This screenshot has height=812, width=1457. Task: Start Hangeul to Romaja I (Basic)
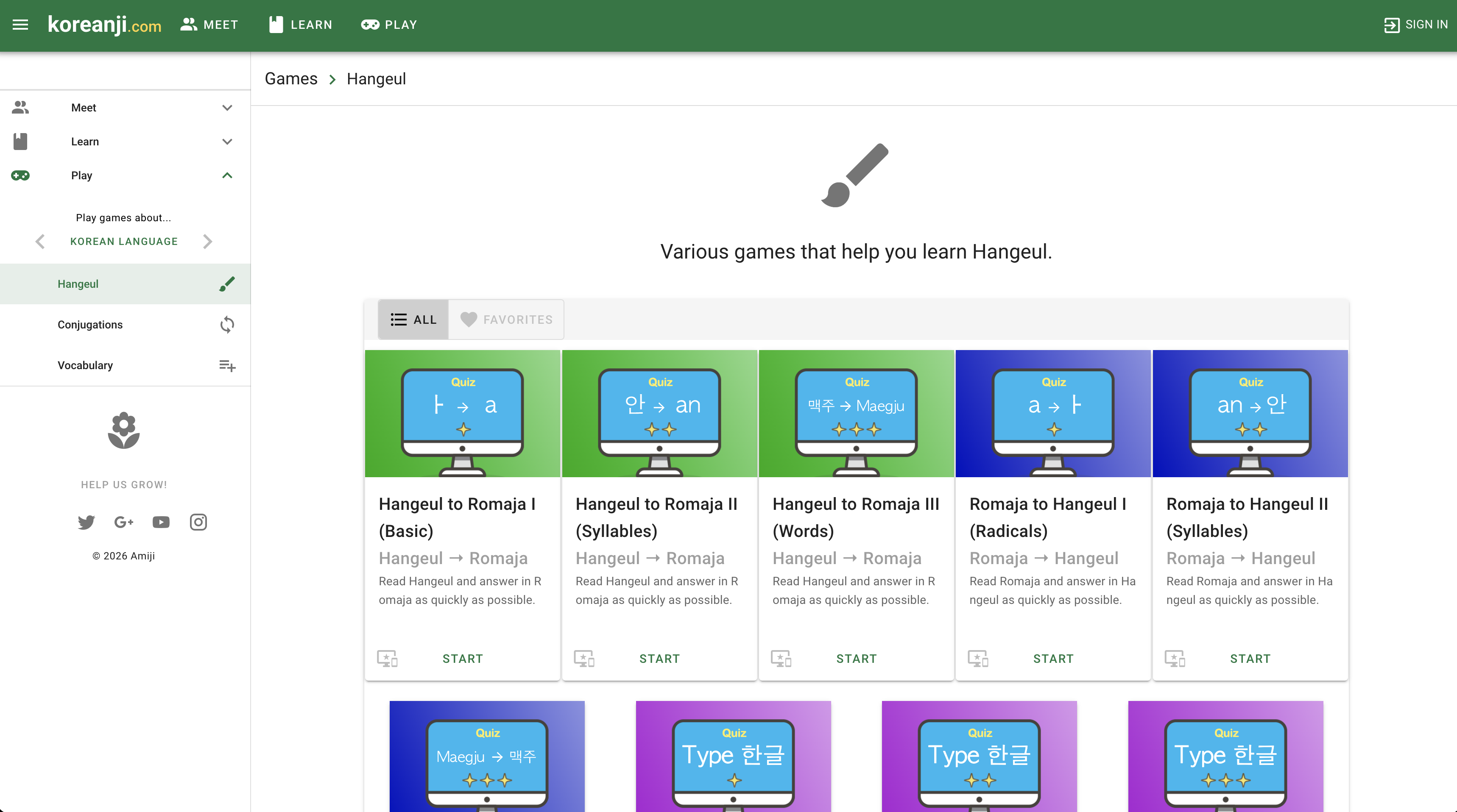[463, 659]
